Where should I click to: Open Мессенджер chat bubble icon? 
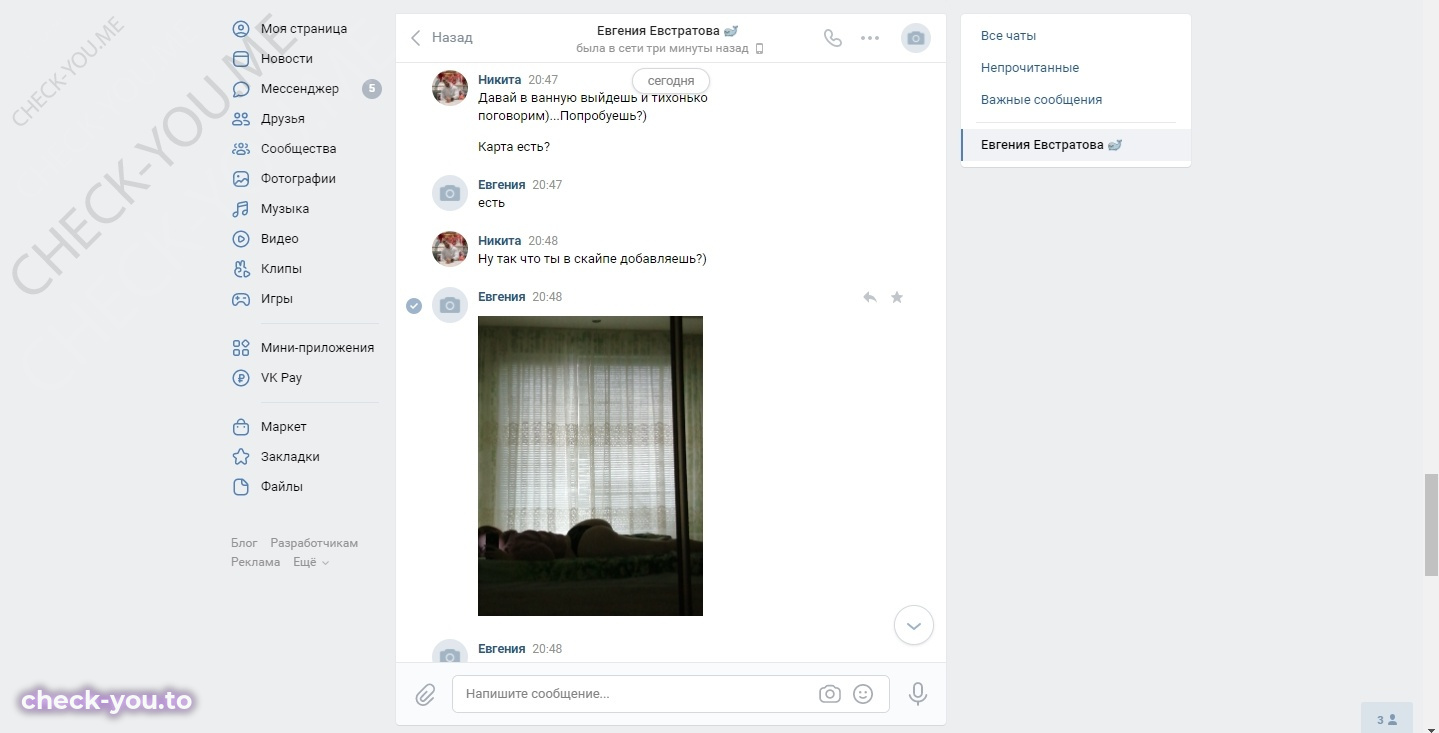click(241, 89)
